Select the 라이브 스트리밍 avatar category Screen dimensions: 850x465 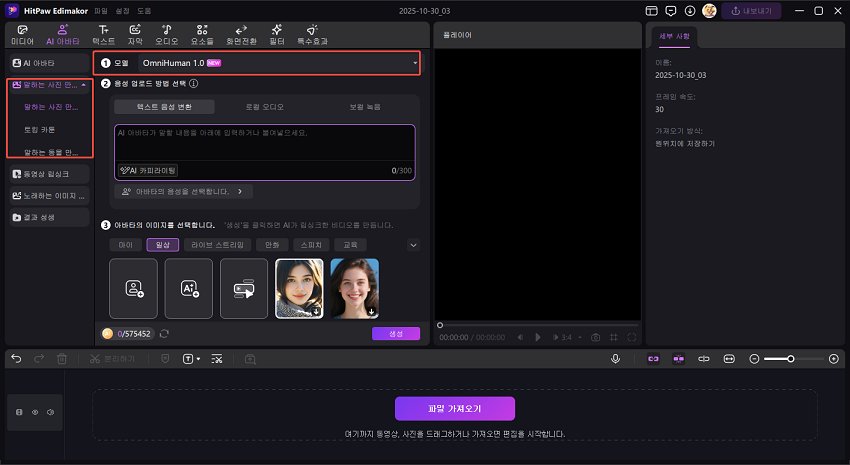pos(217,245)
